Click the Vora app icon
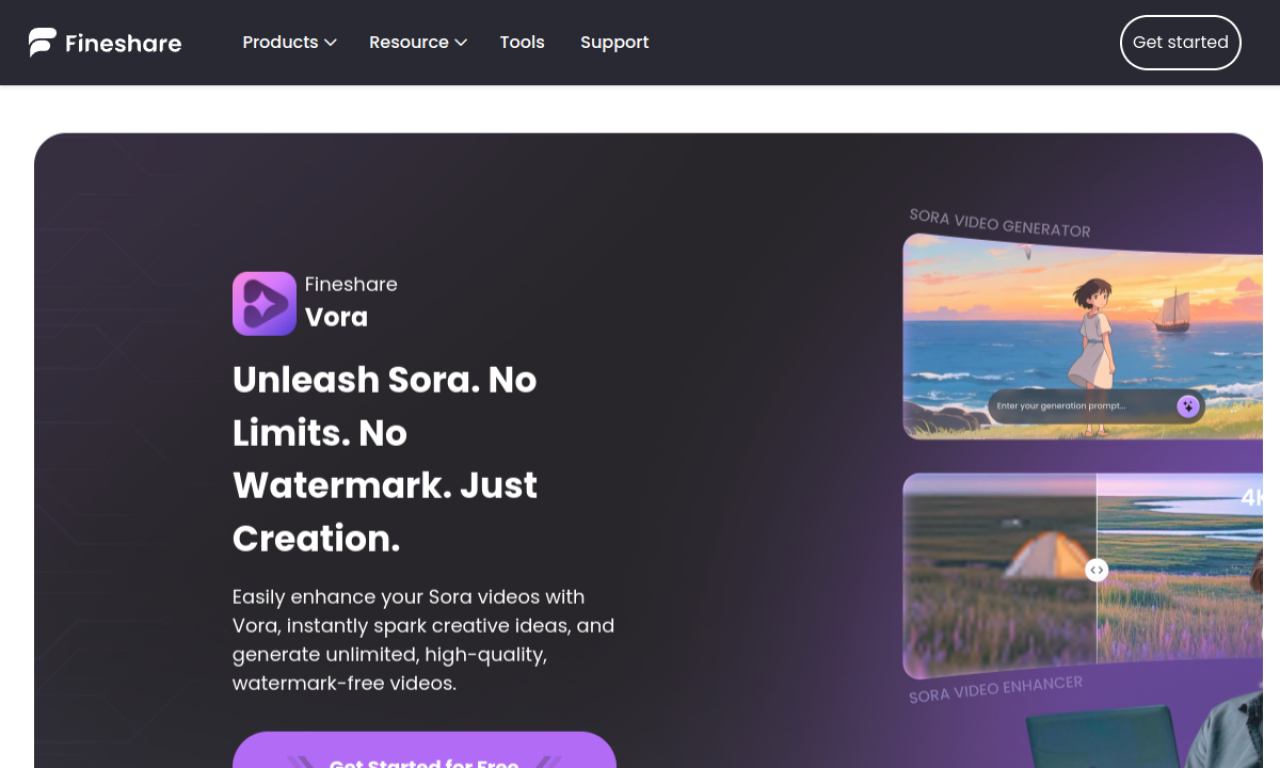 (x=264, y=303)
